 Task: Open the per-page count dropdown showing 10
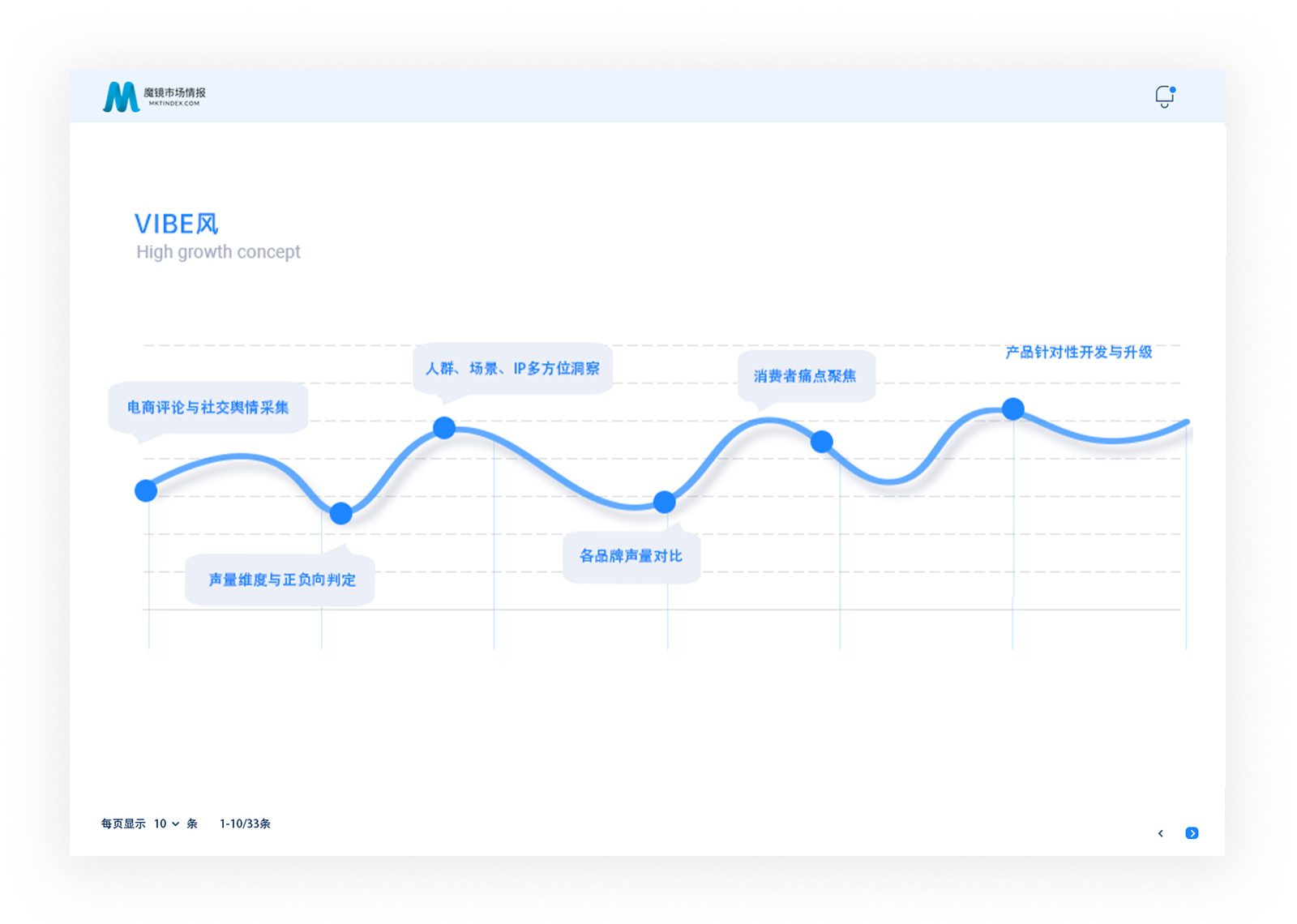coord(166,823)
